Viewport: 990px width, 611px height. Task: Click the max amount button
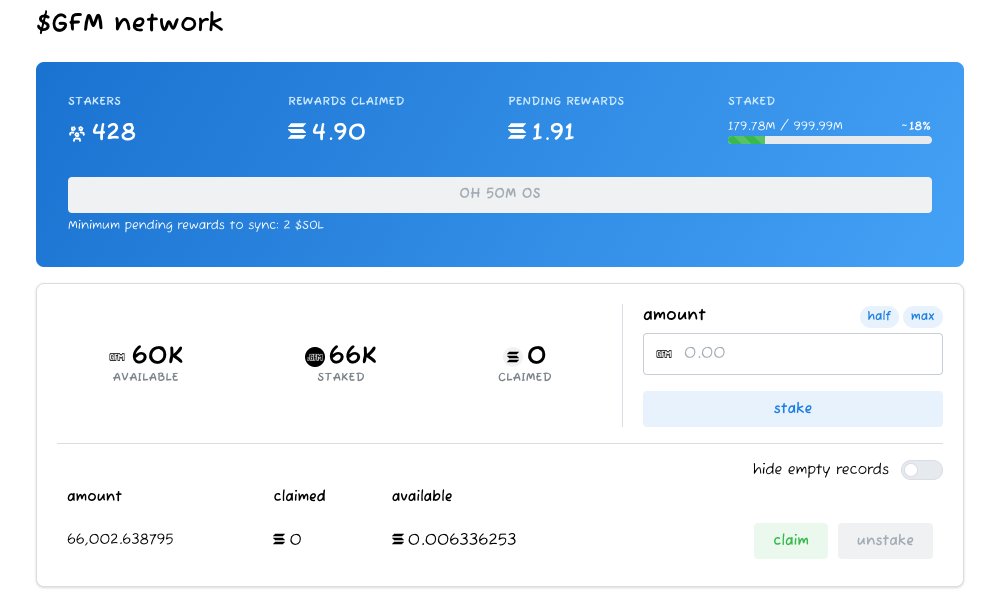coord(922,316)
